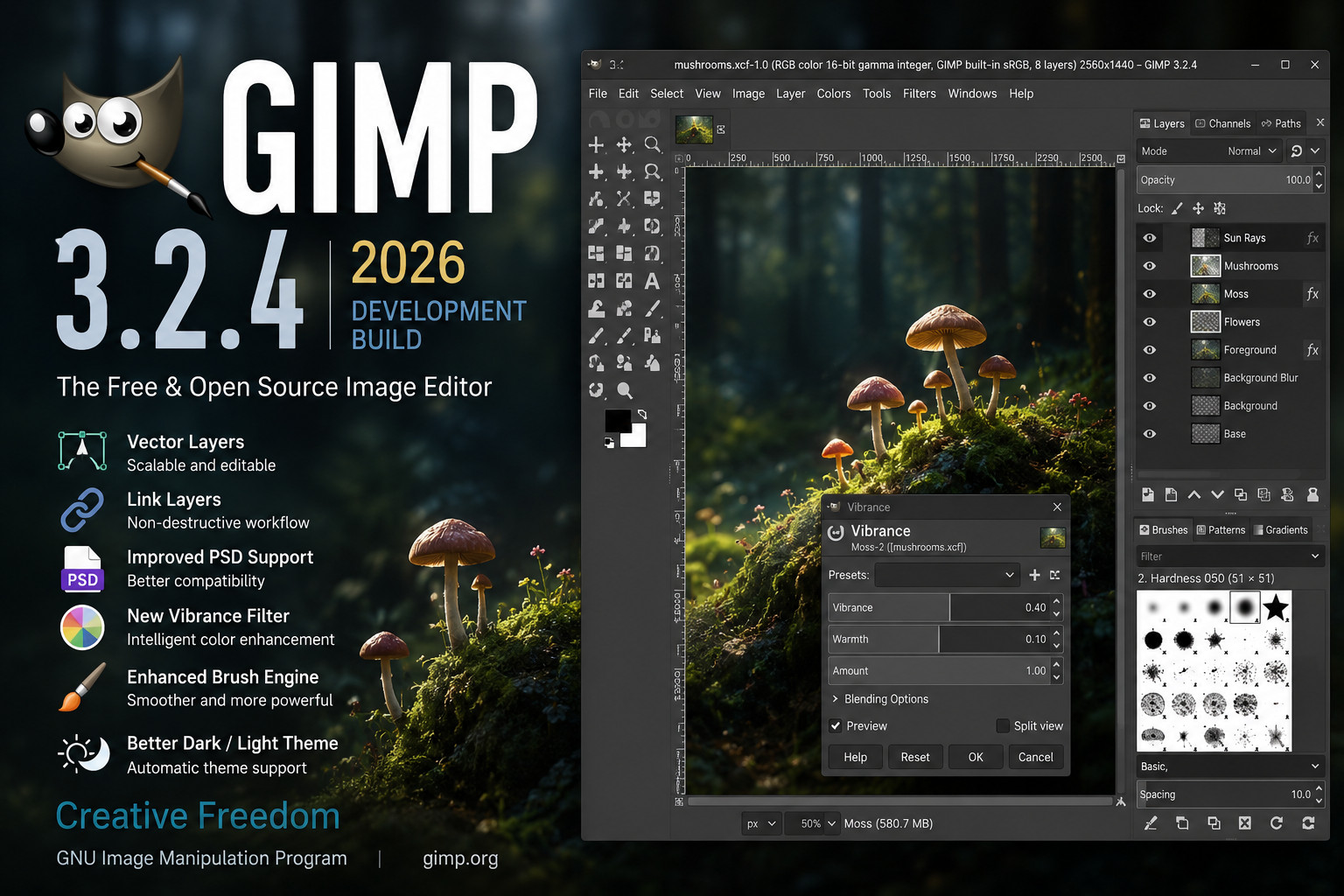Click the mushrooms image tab thumbnail
The image size is (1344, 896).
(694, 129)
